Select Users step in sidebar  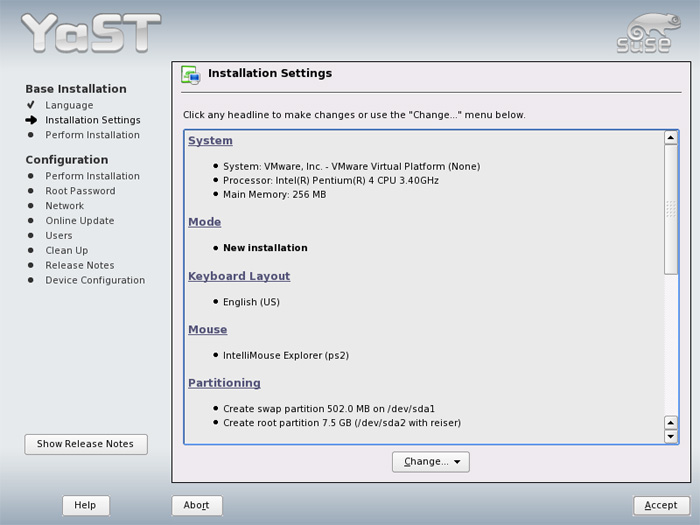[58, 235]
